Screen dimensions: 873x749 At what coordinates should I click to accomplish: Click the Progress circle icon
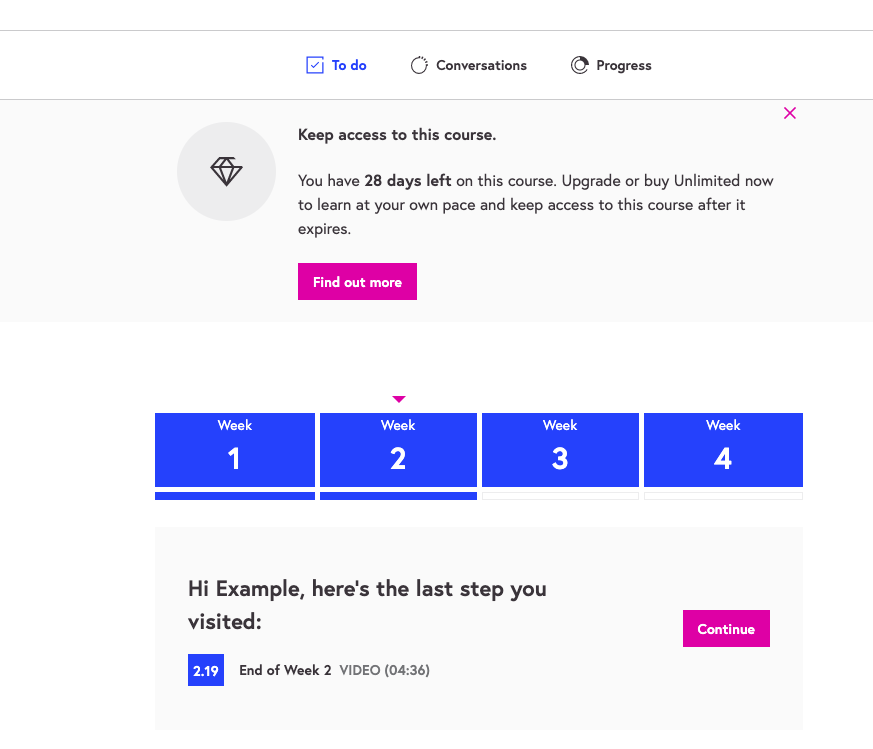click(x=580, y=65)
